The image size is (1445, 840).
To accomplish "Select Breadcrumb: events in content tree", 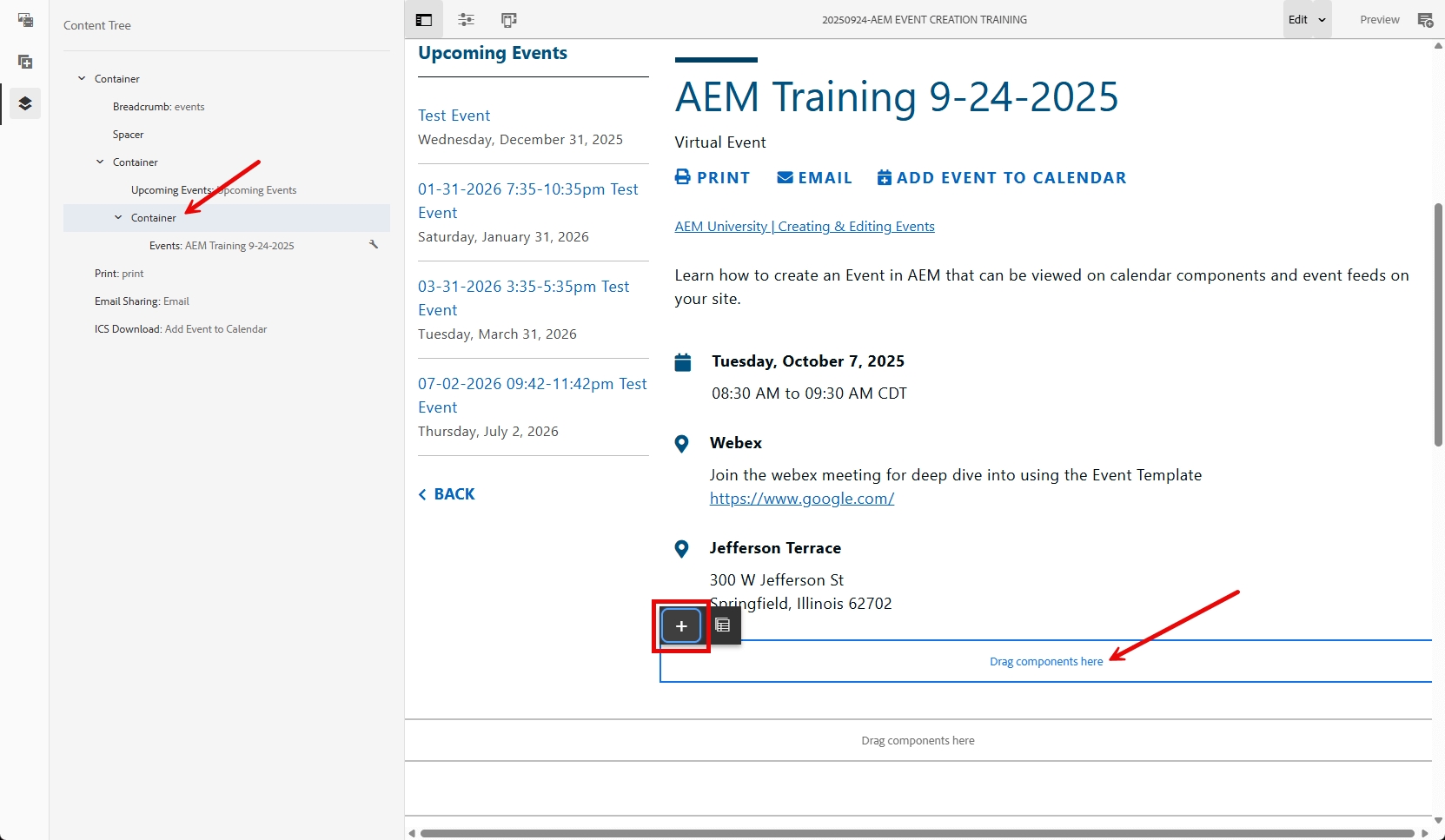I will (x=158, y=107).
